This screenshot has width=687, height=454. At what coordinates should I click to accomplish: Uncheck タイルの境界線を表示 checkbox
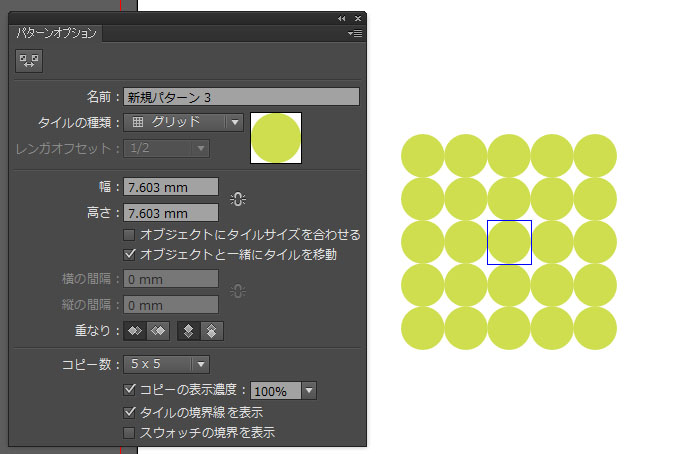point(129,412)
